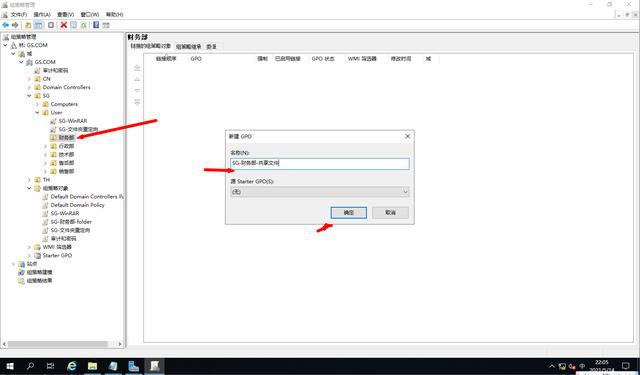640x375 pixels.
Task: Click the last toolbar icon after Help
Action: pyautogui.click(x=106, y=25)
